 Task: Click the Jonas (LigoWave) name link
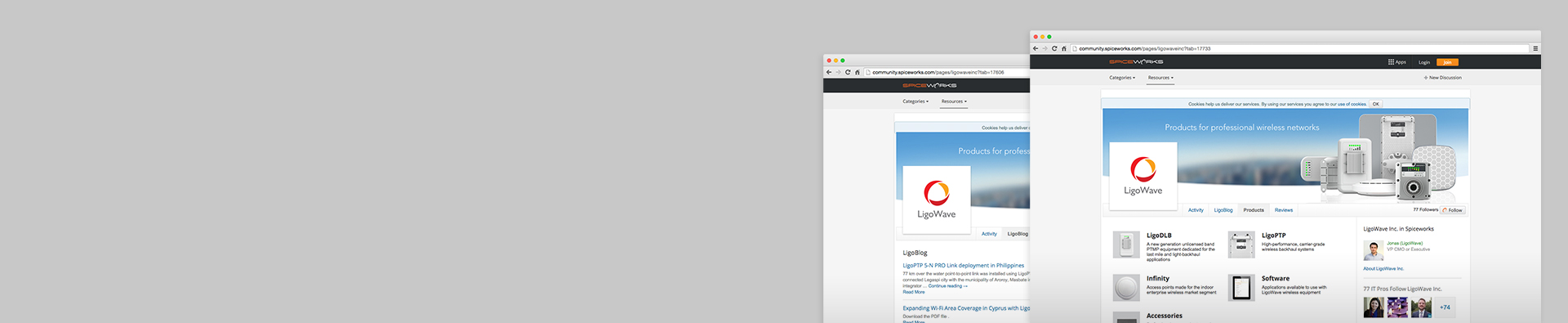pyautogui.click(x=1405, y=243)
